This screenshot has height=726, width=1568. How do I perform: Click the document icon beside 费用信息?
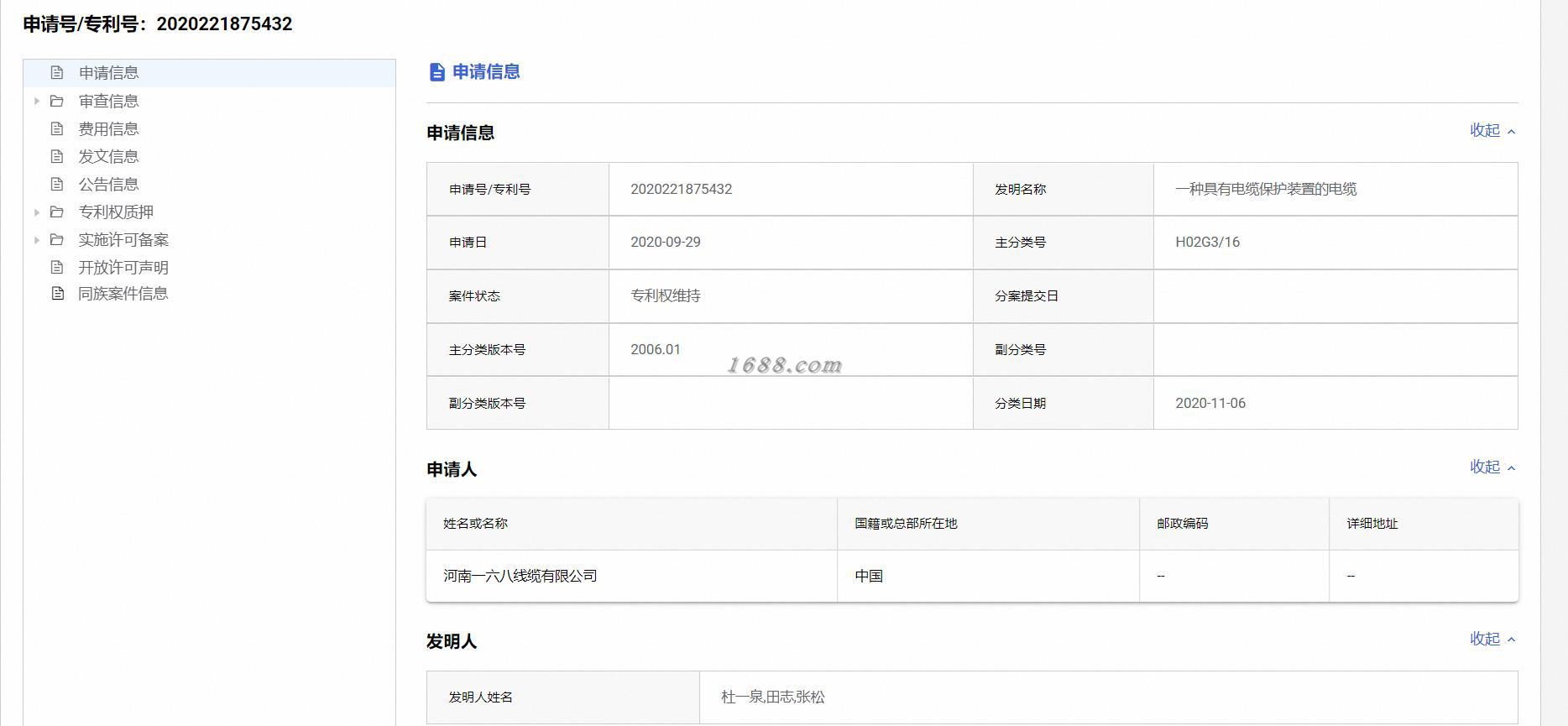point(57,128)
